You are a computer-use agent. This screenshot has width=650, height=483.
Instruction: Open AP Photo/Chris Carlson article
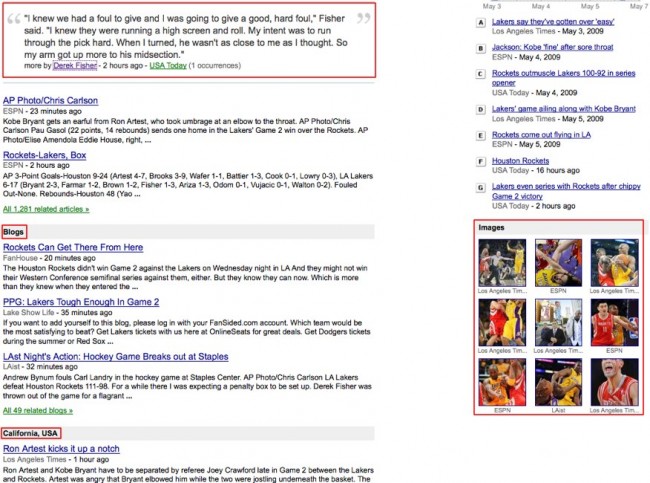click(x=51, y=100)
